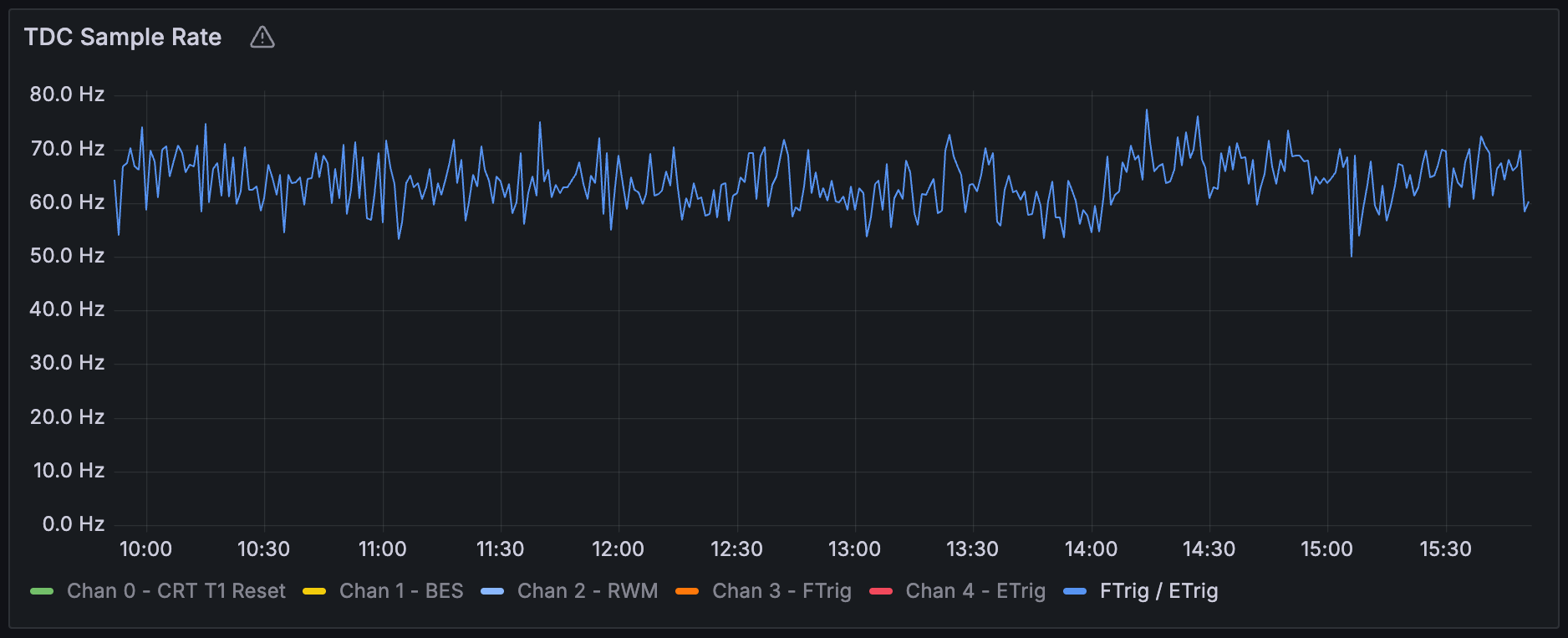Click the orange swatch for Chan 3 - FTrig
Viewport: 1568px width, 638px height.
687,591
